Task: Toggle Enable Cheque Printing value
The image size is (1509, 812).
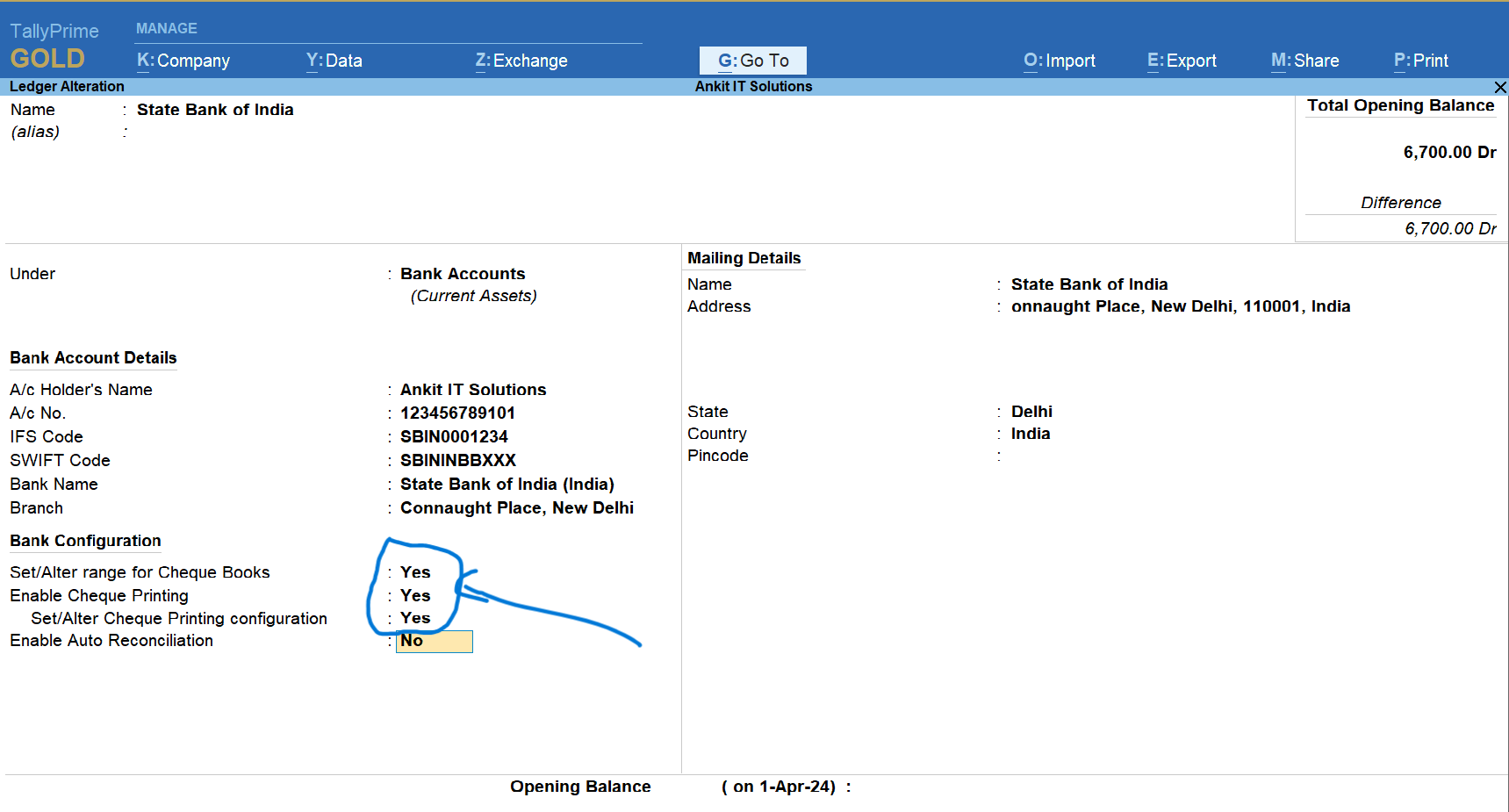Action: click(415, 596)
